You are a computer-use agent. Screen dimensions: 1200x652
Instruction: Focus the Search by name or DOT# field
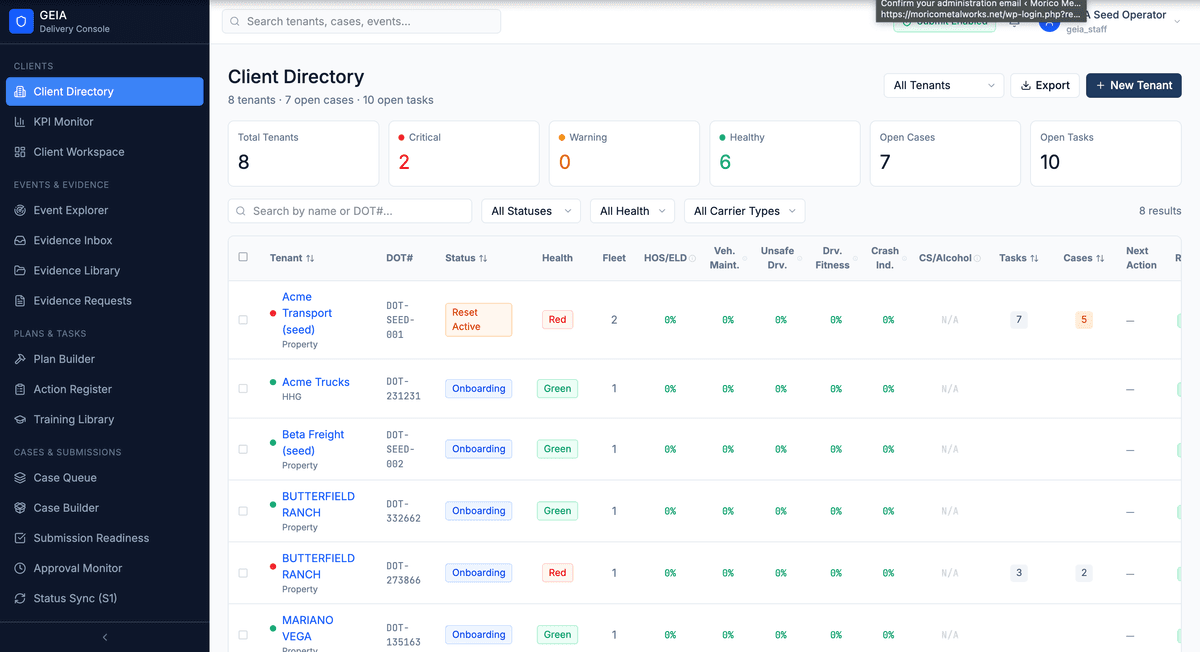pyautogui.click(x=350, y=211)
